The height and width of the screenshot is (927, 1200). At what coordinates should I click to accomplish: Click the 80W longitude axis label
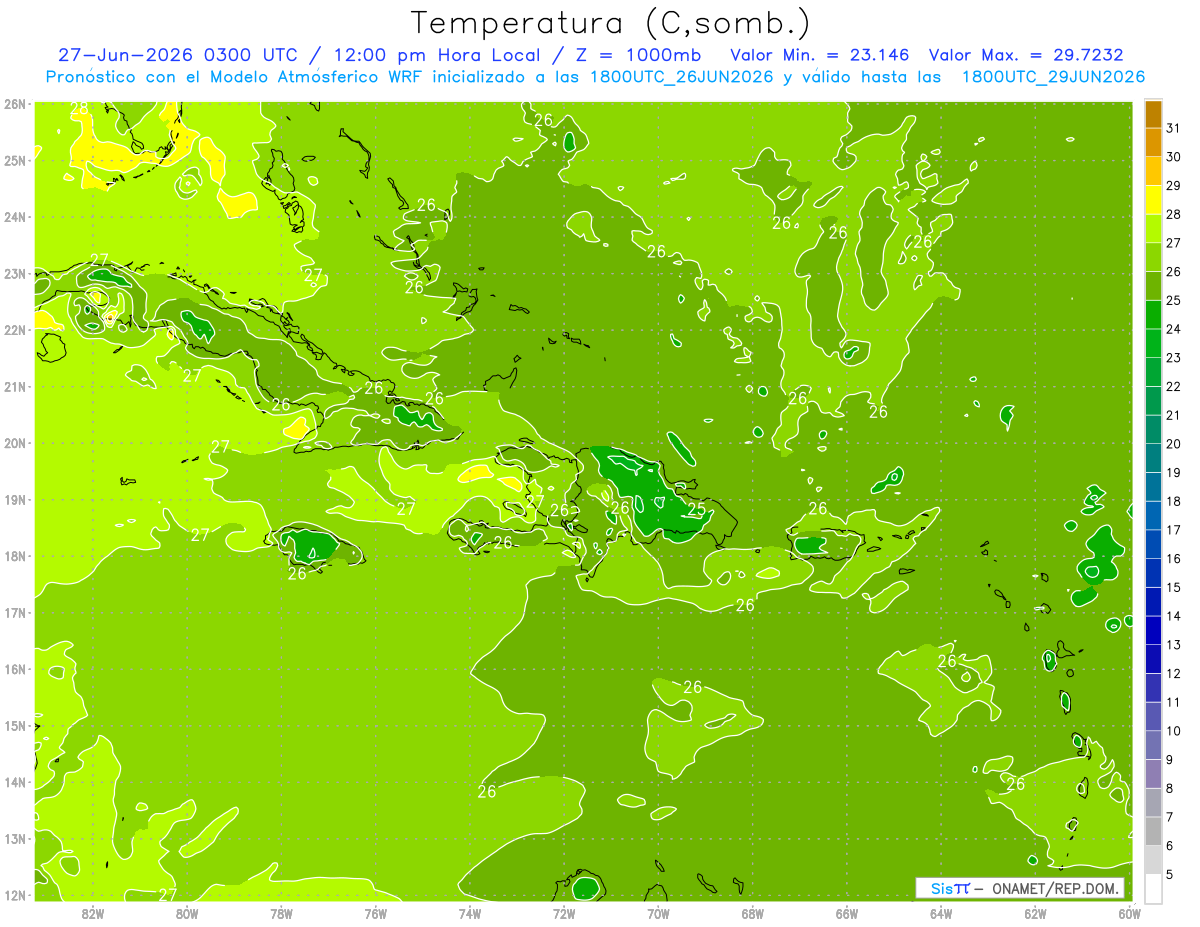coord(186,913)
